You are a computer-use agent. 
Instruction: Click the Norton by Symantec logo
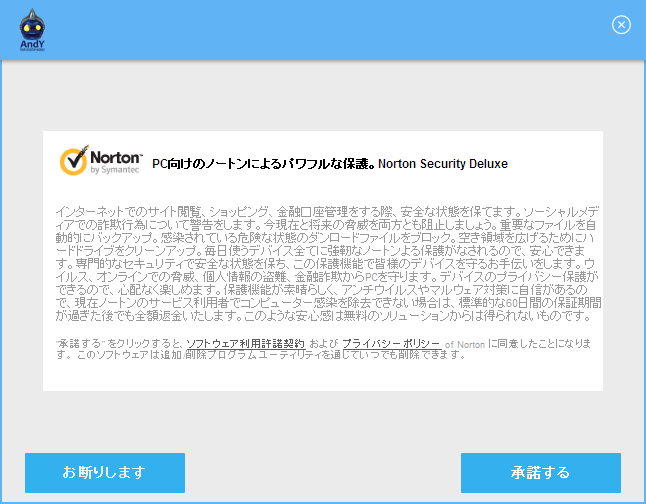tap(101, 160)
